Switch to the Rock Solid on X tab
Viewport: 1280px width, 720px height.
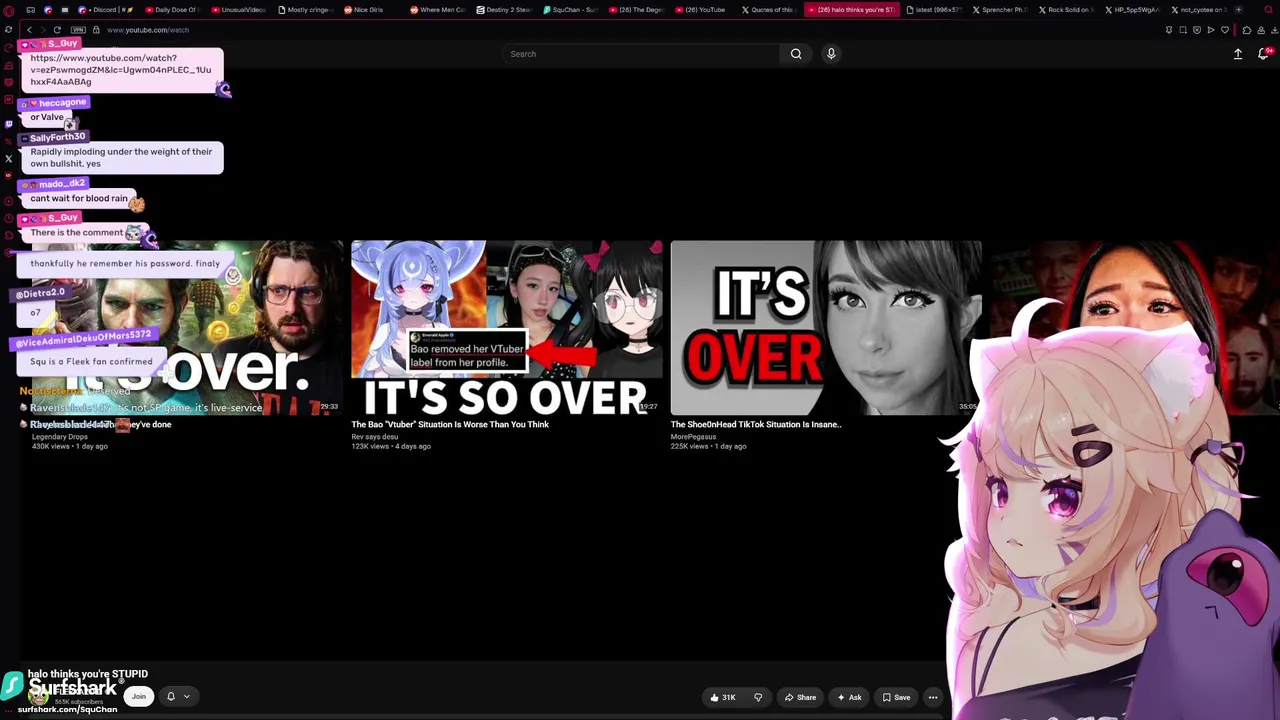click(x=1066, y=10)
